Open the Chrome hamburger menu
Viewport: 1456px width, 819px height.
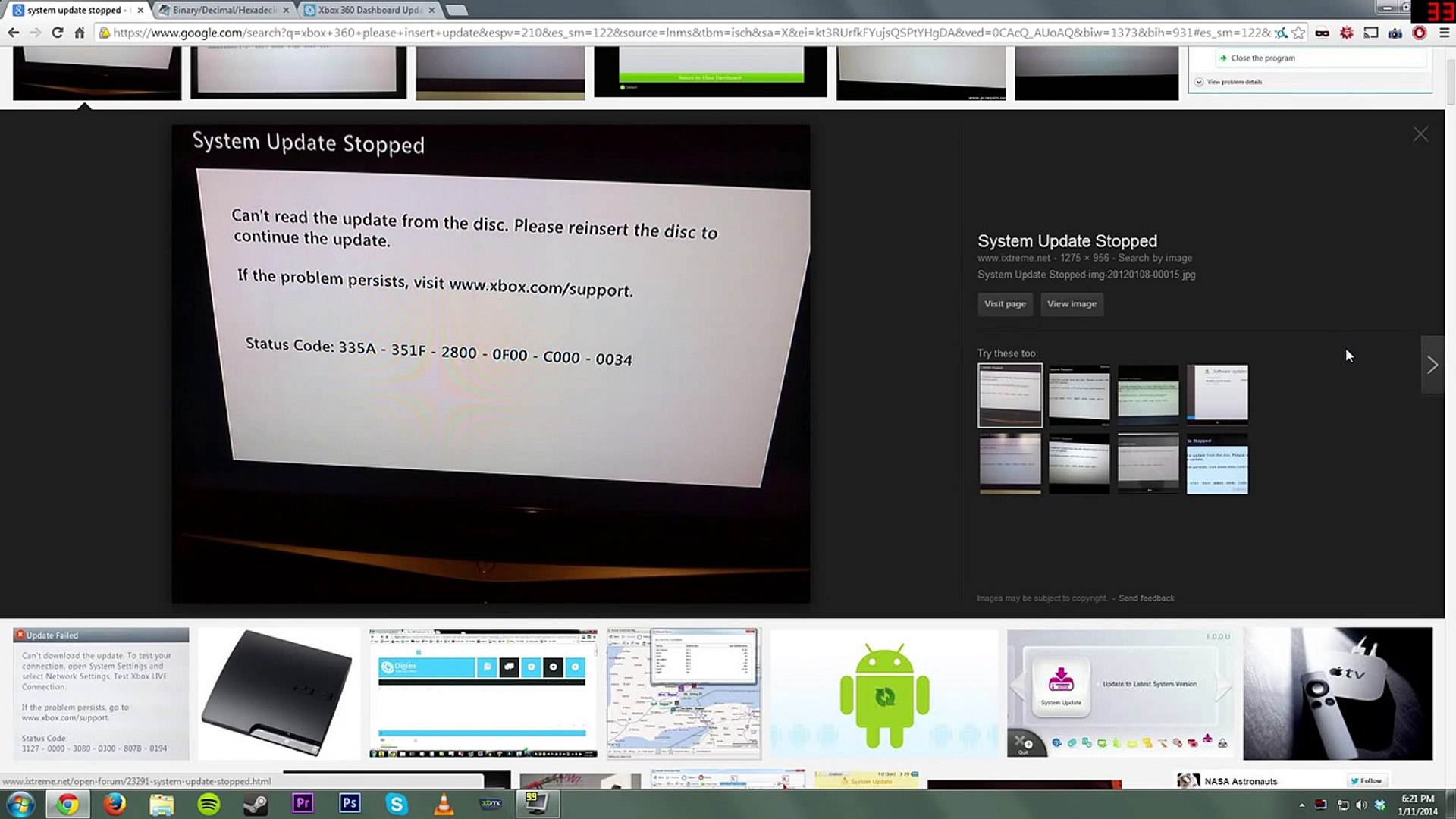coord(1444,33)
